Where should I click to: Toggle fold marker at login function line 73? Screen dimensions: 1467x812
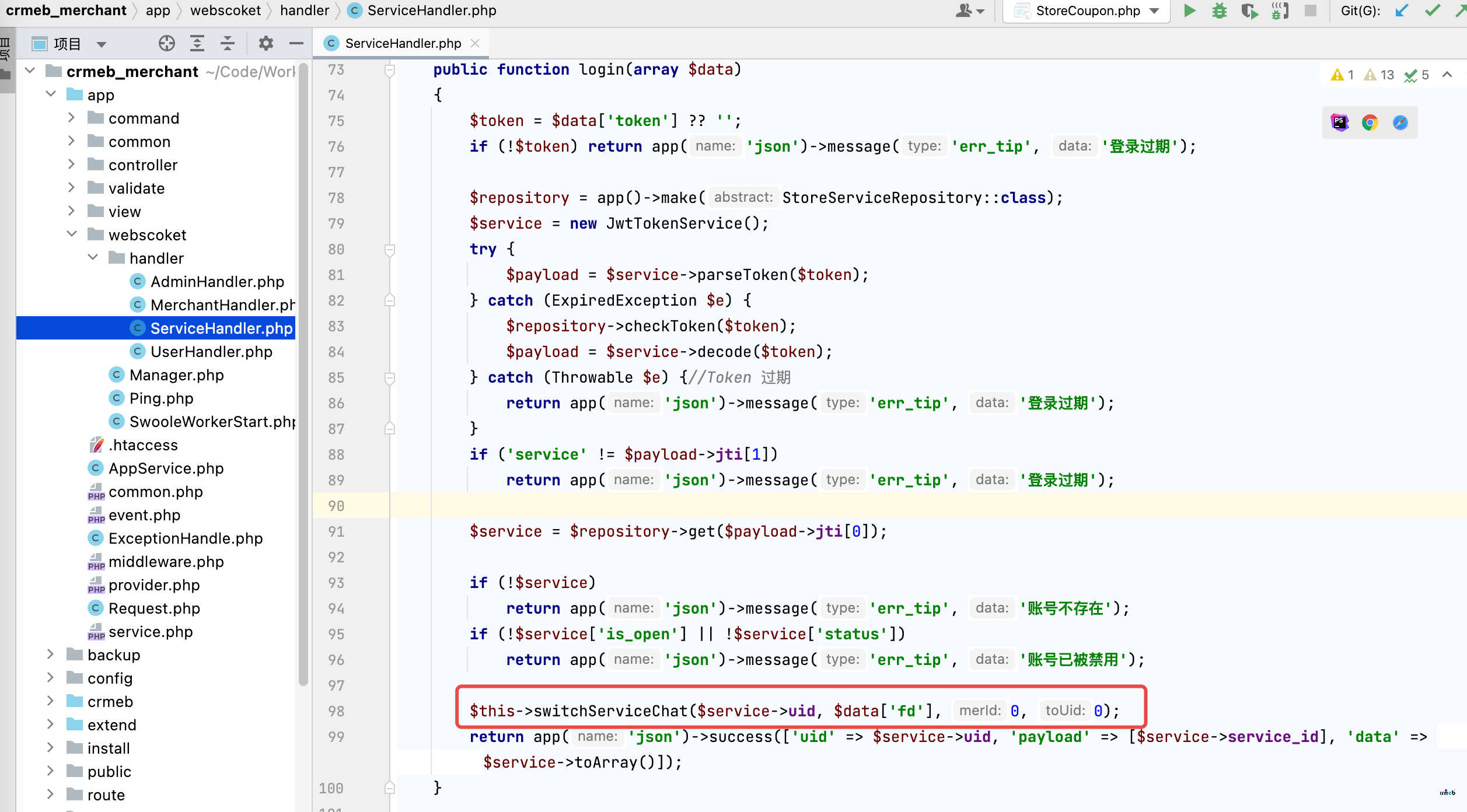point(390,70)
